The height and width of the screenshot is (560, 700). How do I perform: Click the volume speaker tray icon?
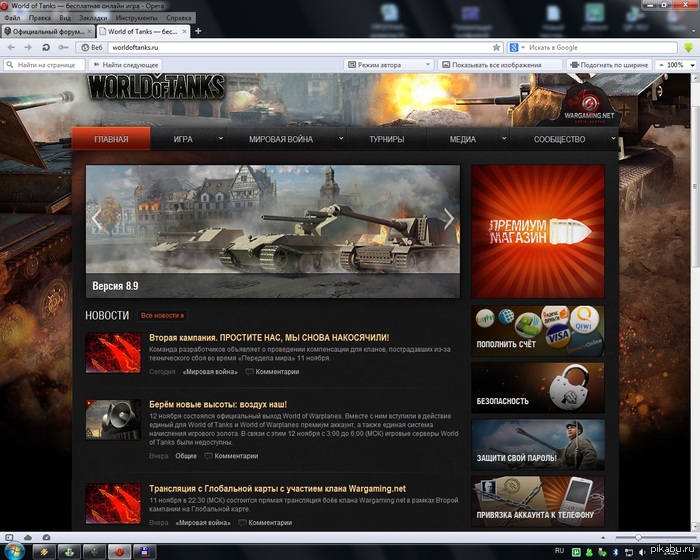tap(642, 552)
